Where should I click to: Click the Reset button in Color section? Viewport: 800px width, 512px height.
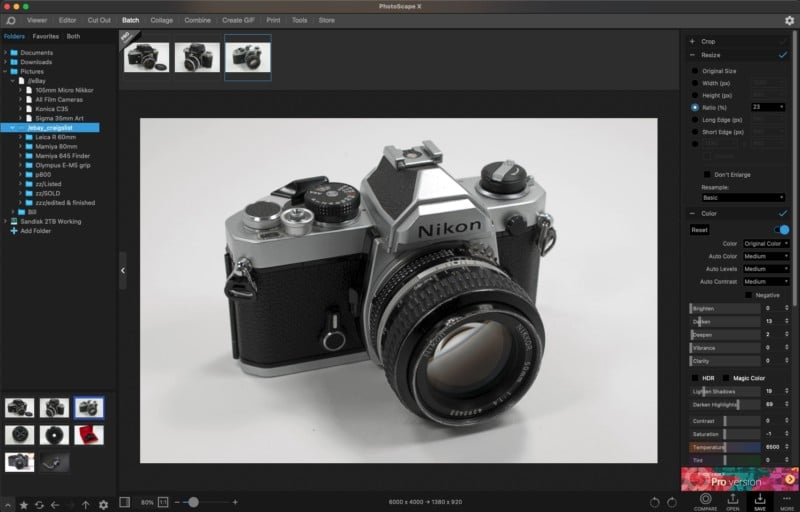click(x=700, y=230)
